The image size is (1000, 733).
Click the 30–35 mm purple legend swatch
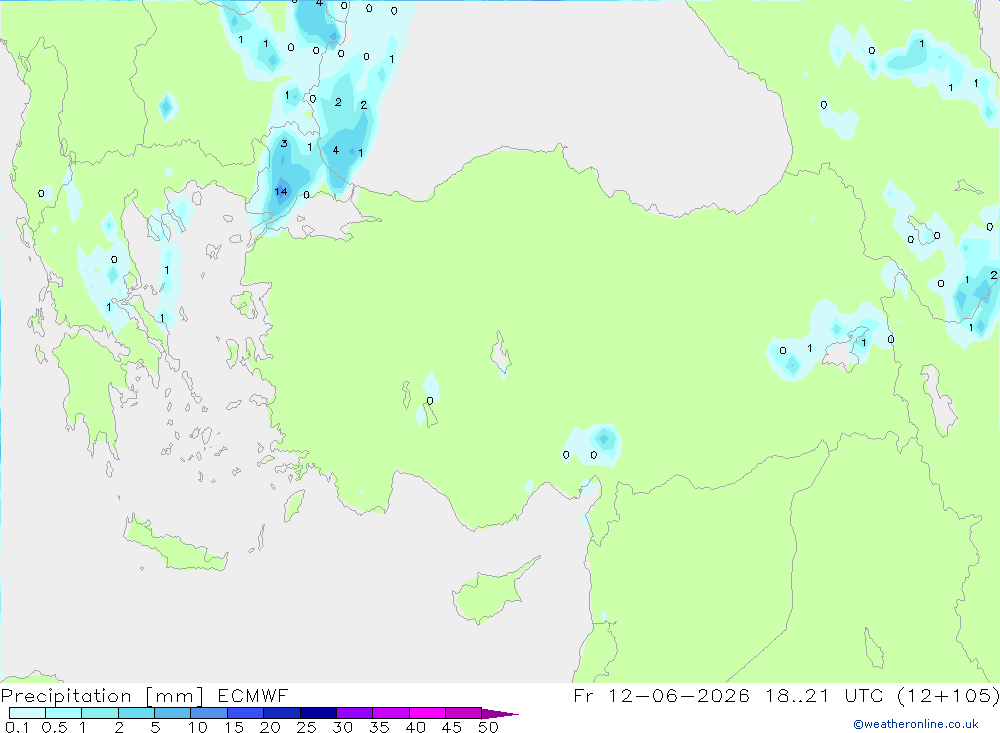click(x=354, y=713)
